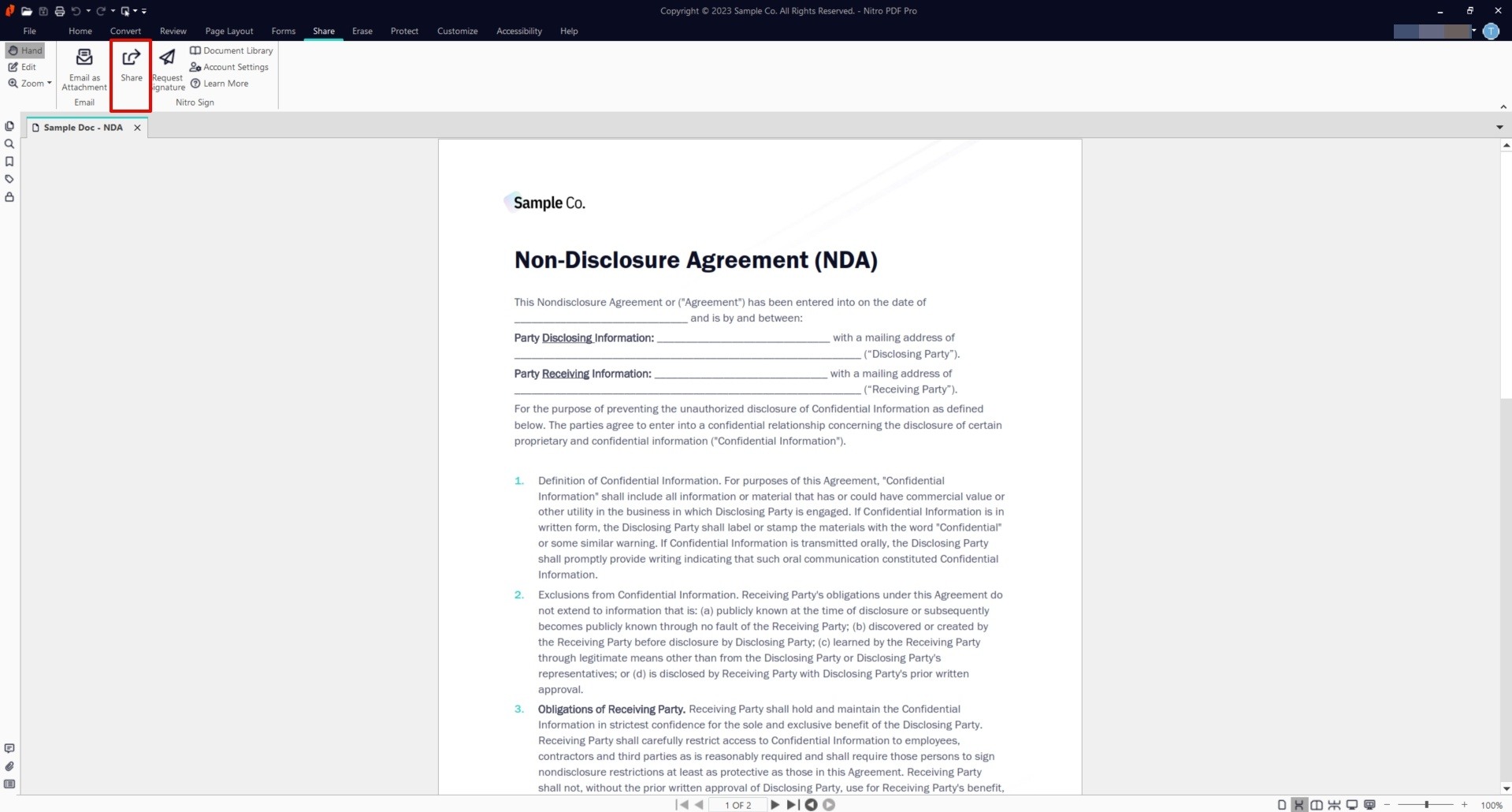Click the Request Signature paper plane icon
The image size is (1512, 812).
(x=167, y=58)
